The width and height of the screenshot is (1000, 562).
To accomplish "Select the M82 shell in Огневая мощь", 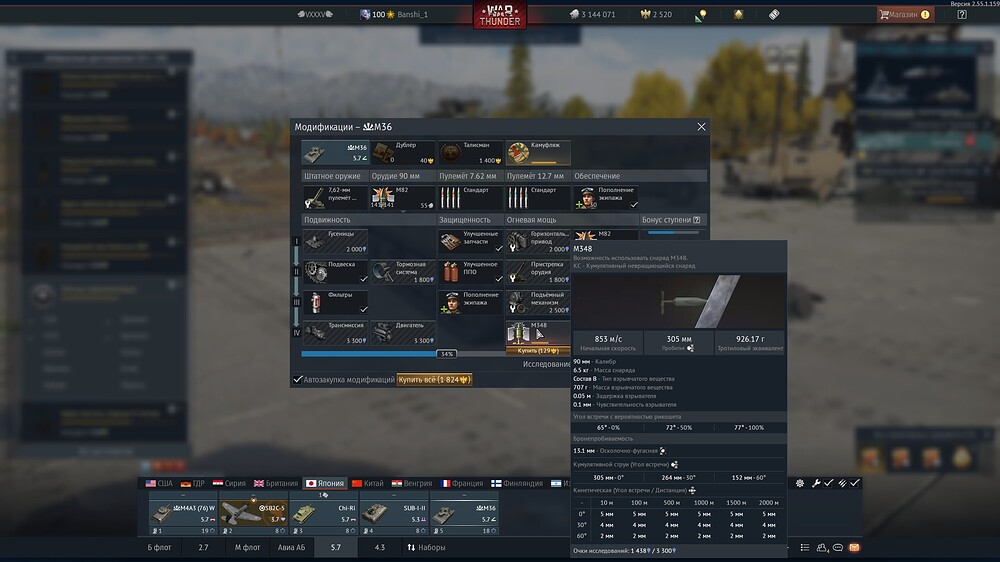I will (606, 235).
